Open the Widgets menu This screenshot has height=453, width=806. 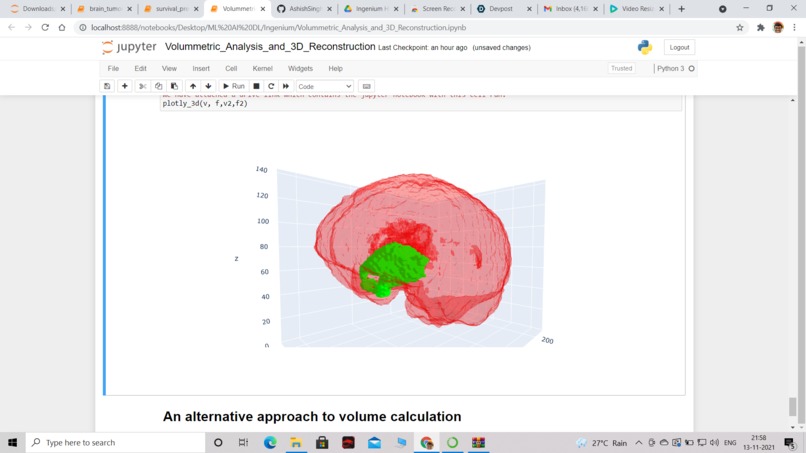pos(300,68)
